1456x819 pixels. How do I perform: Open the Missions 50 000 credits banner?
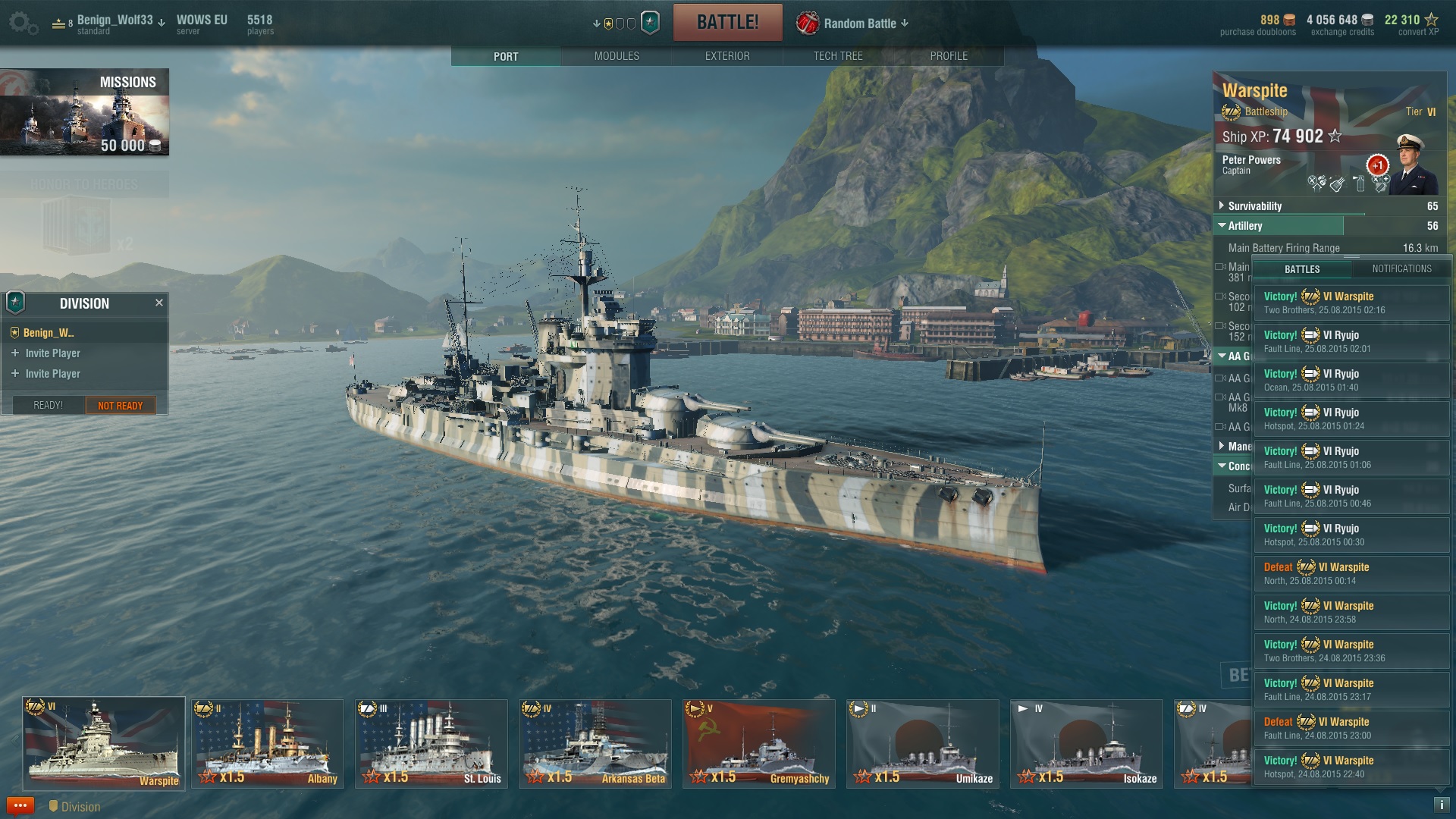coord(84,112)
